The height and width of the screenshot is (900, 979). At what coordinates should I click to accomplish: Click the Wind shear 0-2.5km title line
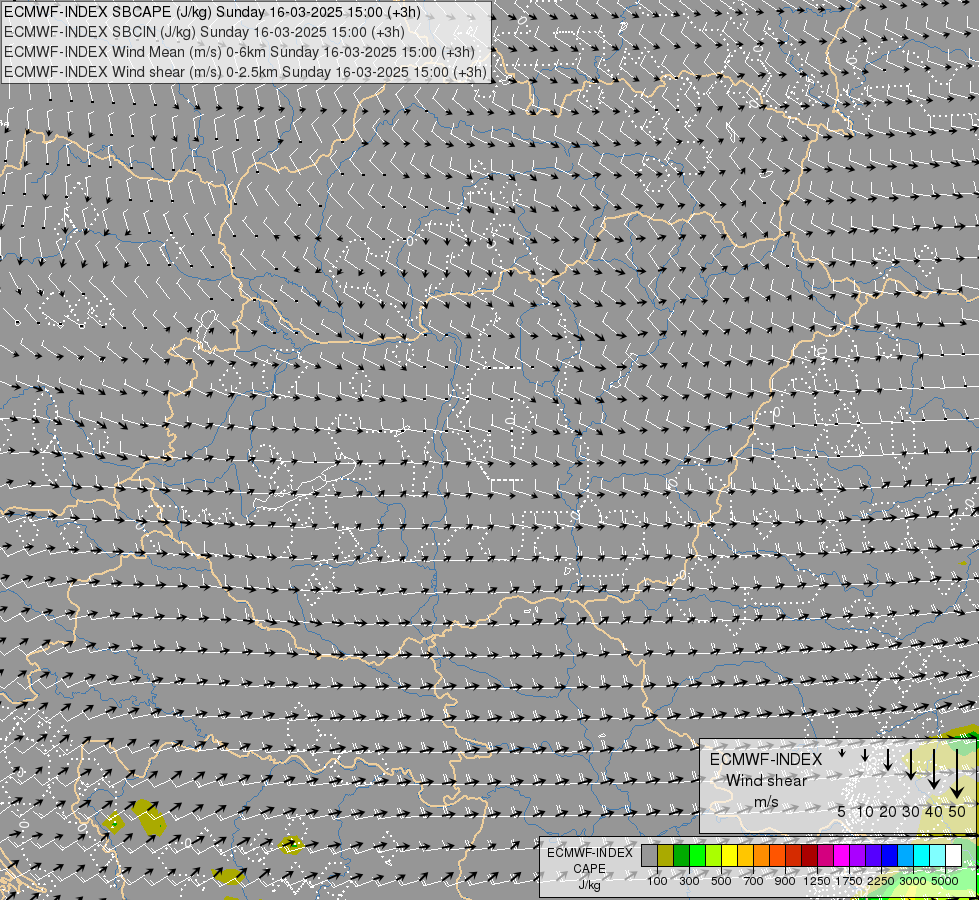pyautogui.click(x=245, y=72)
